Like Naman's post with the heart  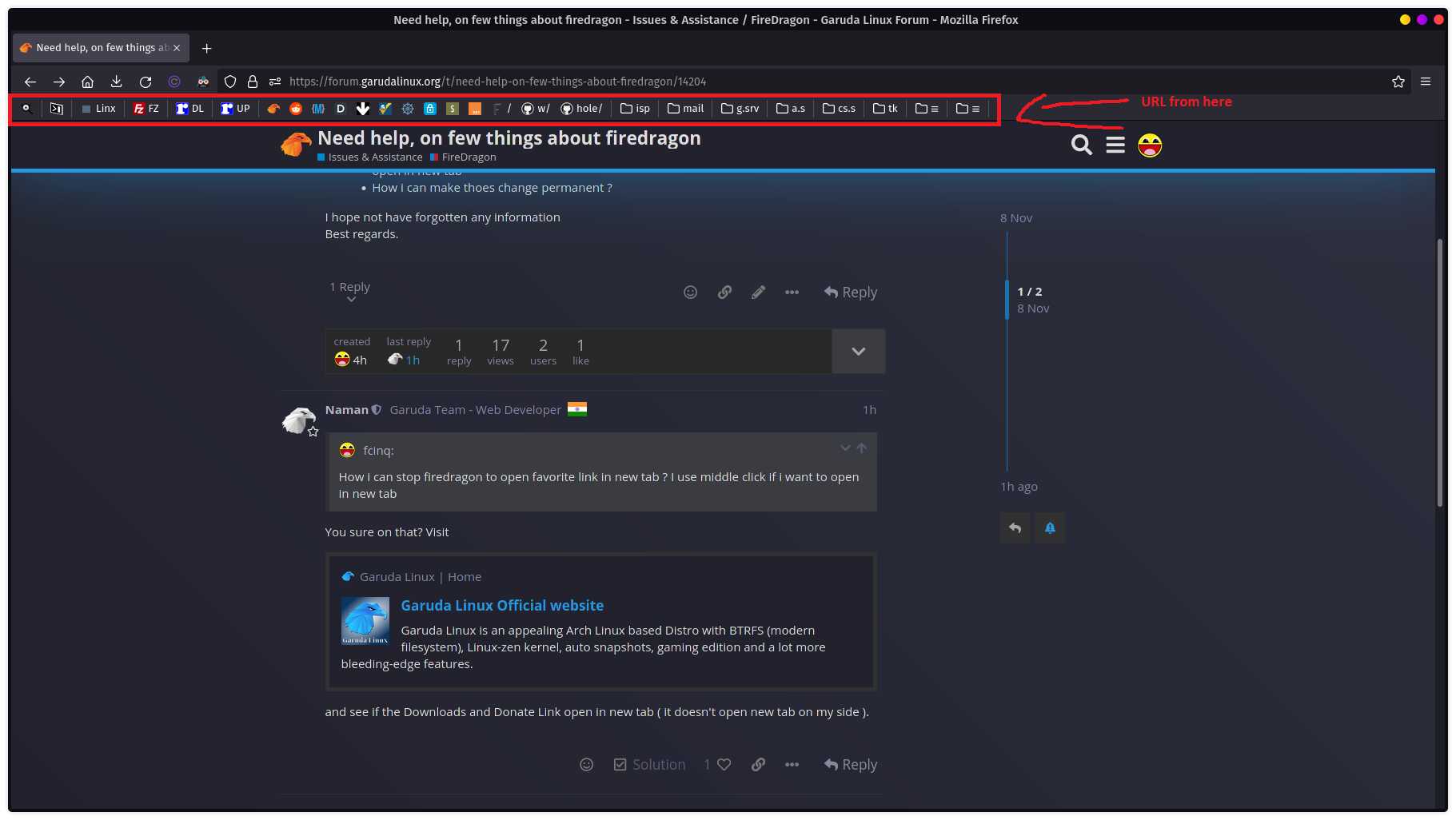pyautogui.click(x=724, y=765)
